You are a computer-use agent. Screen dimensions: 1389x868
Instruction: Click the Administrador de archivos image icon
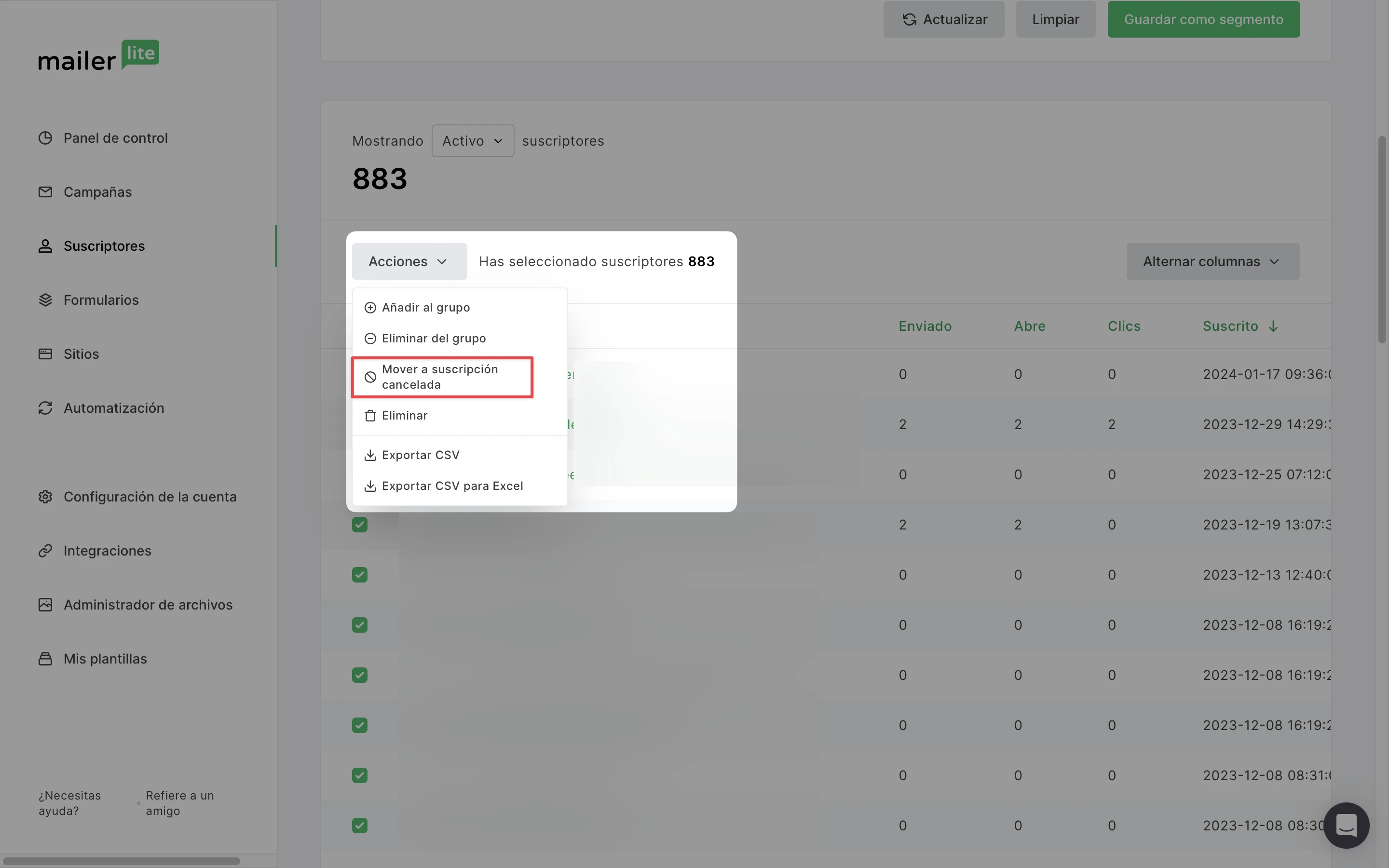45,605
